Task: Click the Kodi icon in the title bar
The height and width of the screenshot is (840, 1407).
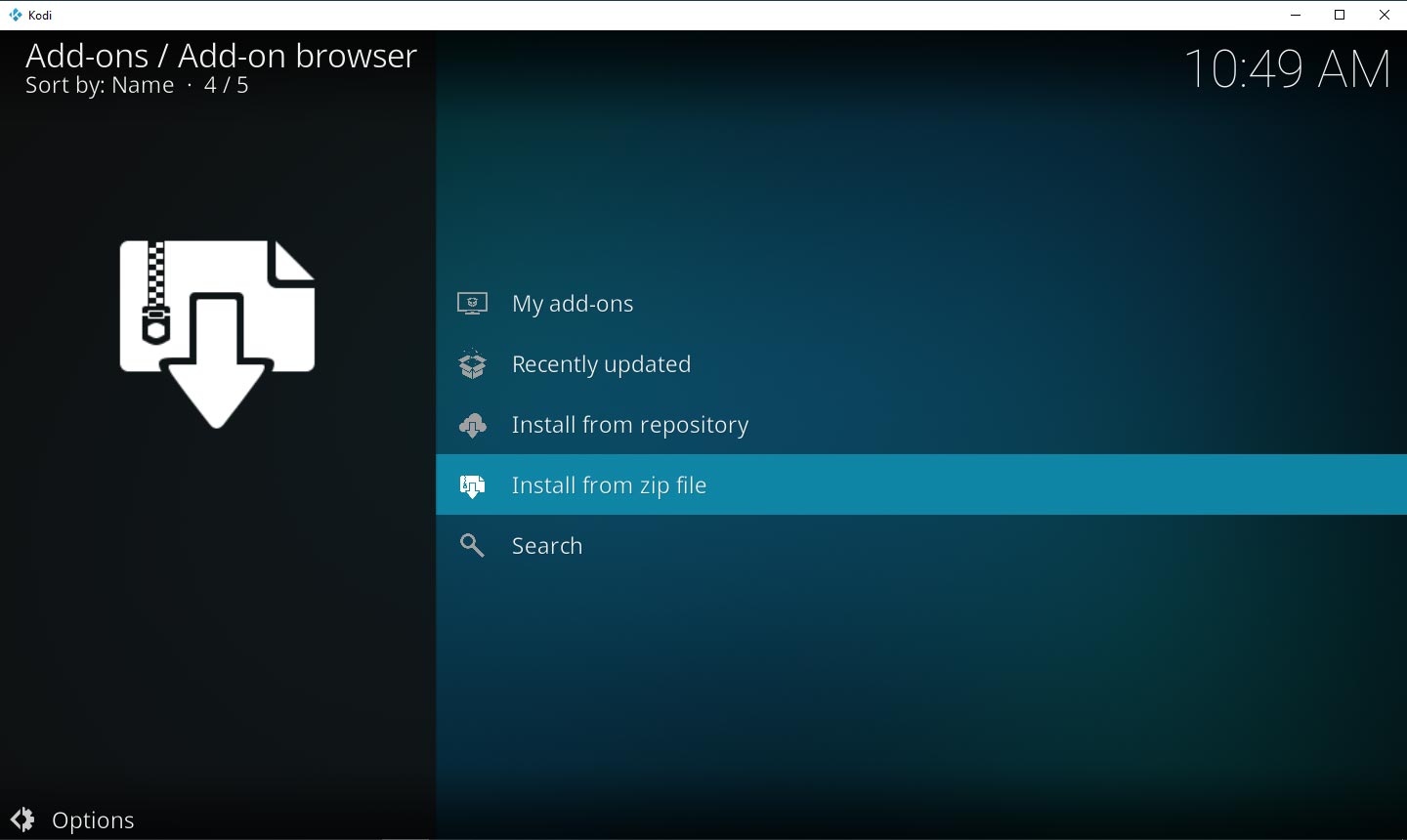Action: point(14,15)
